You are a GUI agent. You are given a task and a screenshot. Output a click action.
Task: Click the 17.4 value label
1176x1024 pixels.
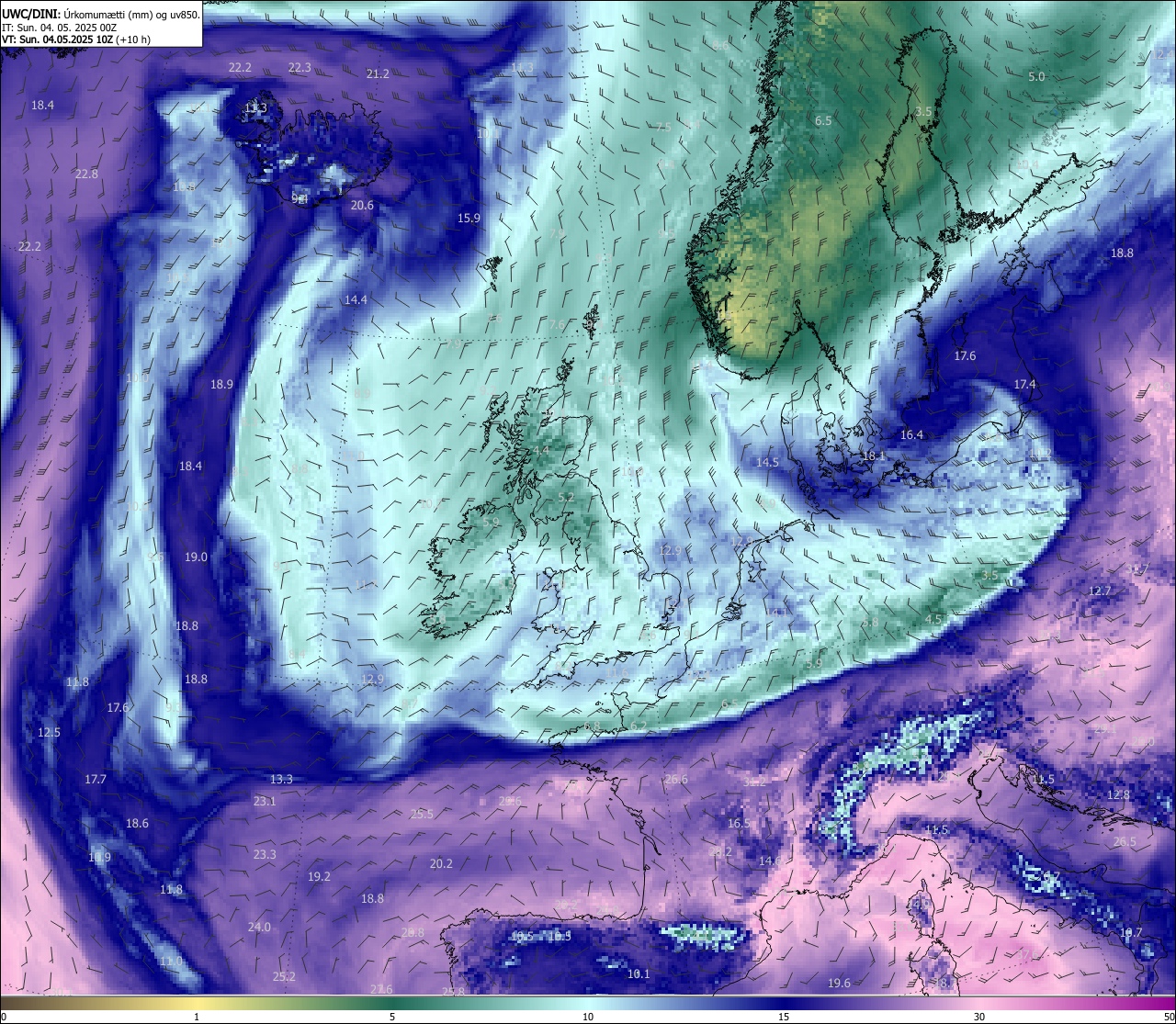coord(1024,384)
